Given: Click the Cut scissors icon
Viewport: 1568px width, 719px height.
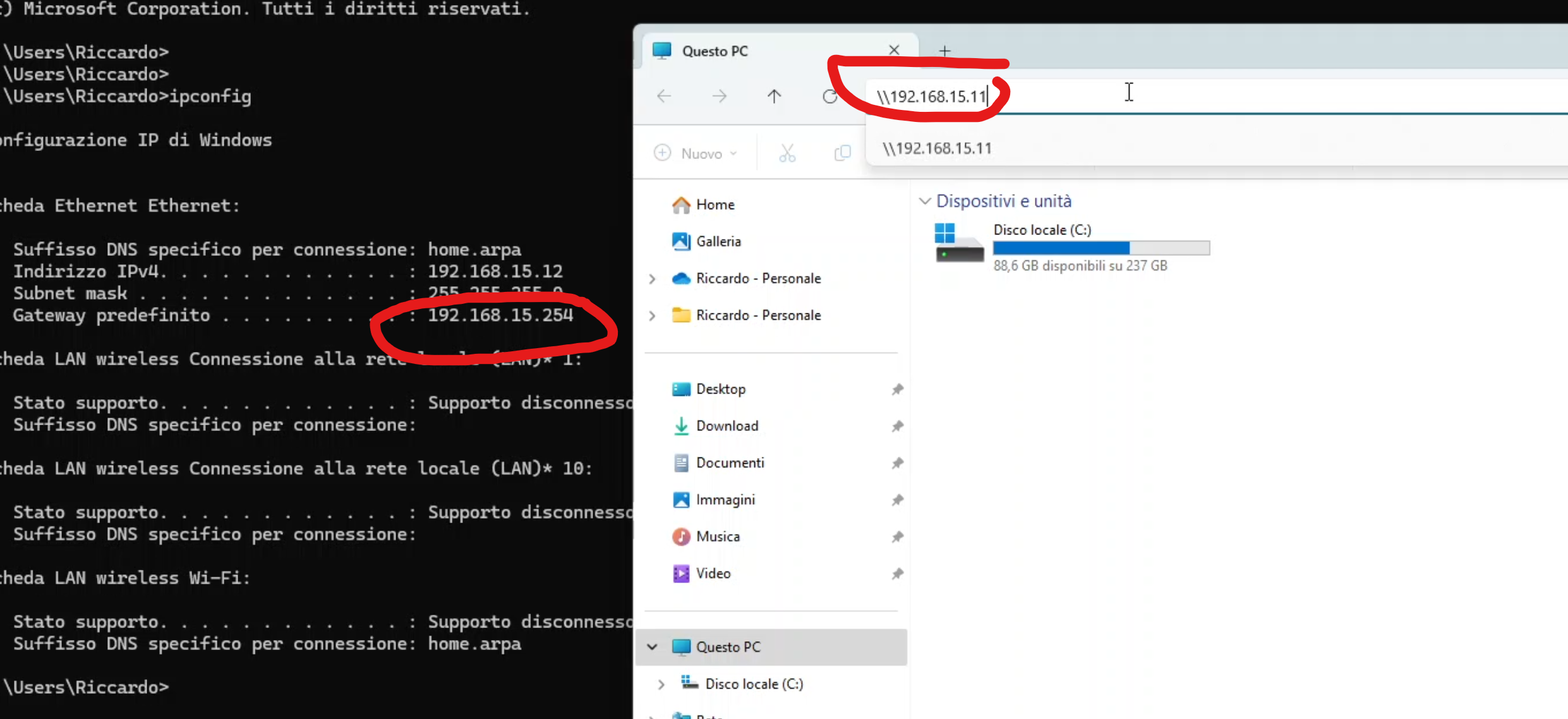Looking at the screenshot, I should 787,153.
